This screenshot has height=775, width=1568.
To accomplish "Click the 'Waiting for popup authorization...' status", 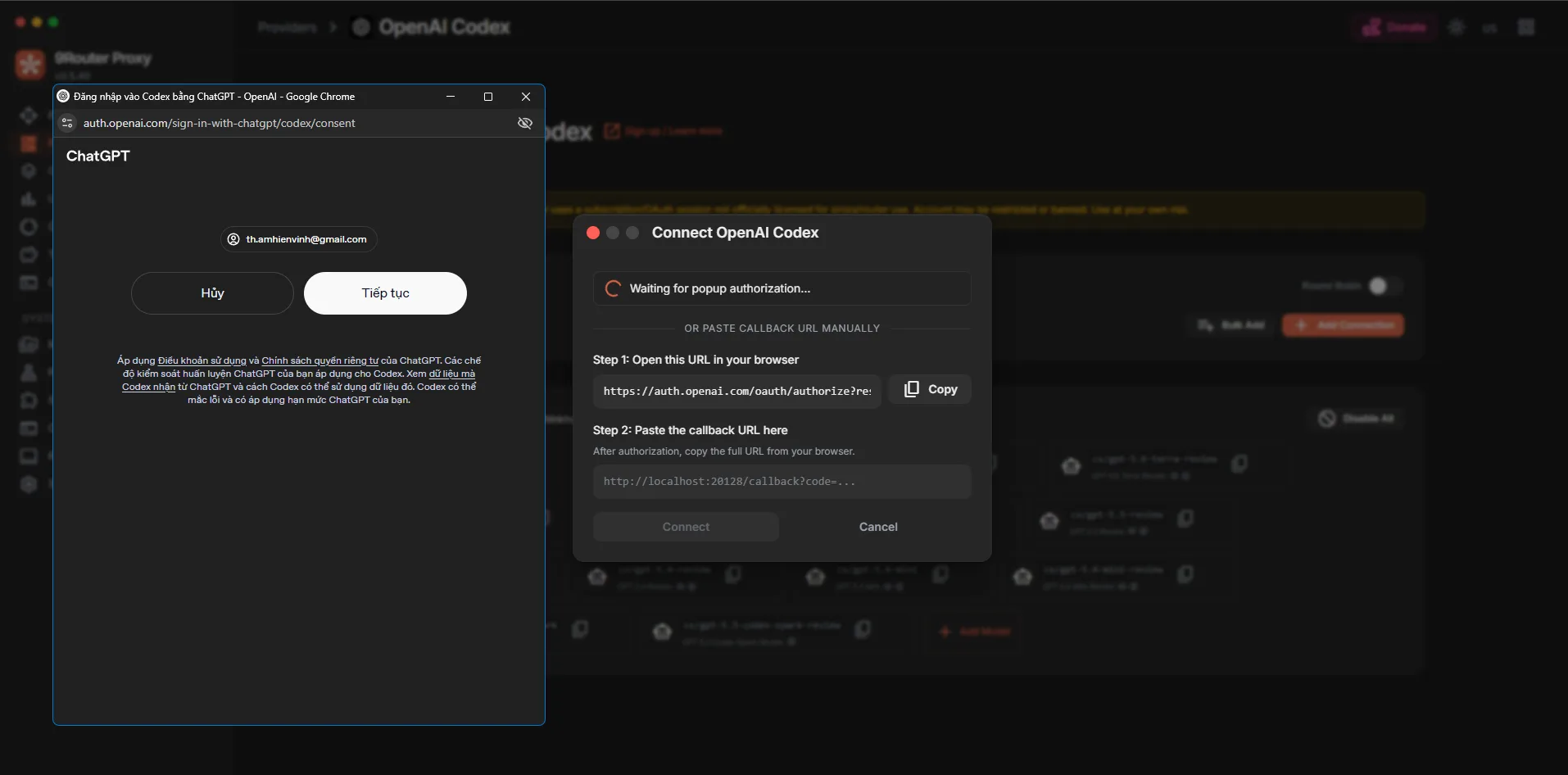I will 782,288.
